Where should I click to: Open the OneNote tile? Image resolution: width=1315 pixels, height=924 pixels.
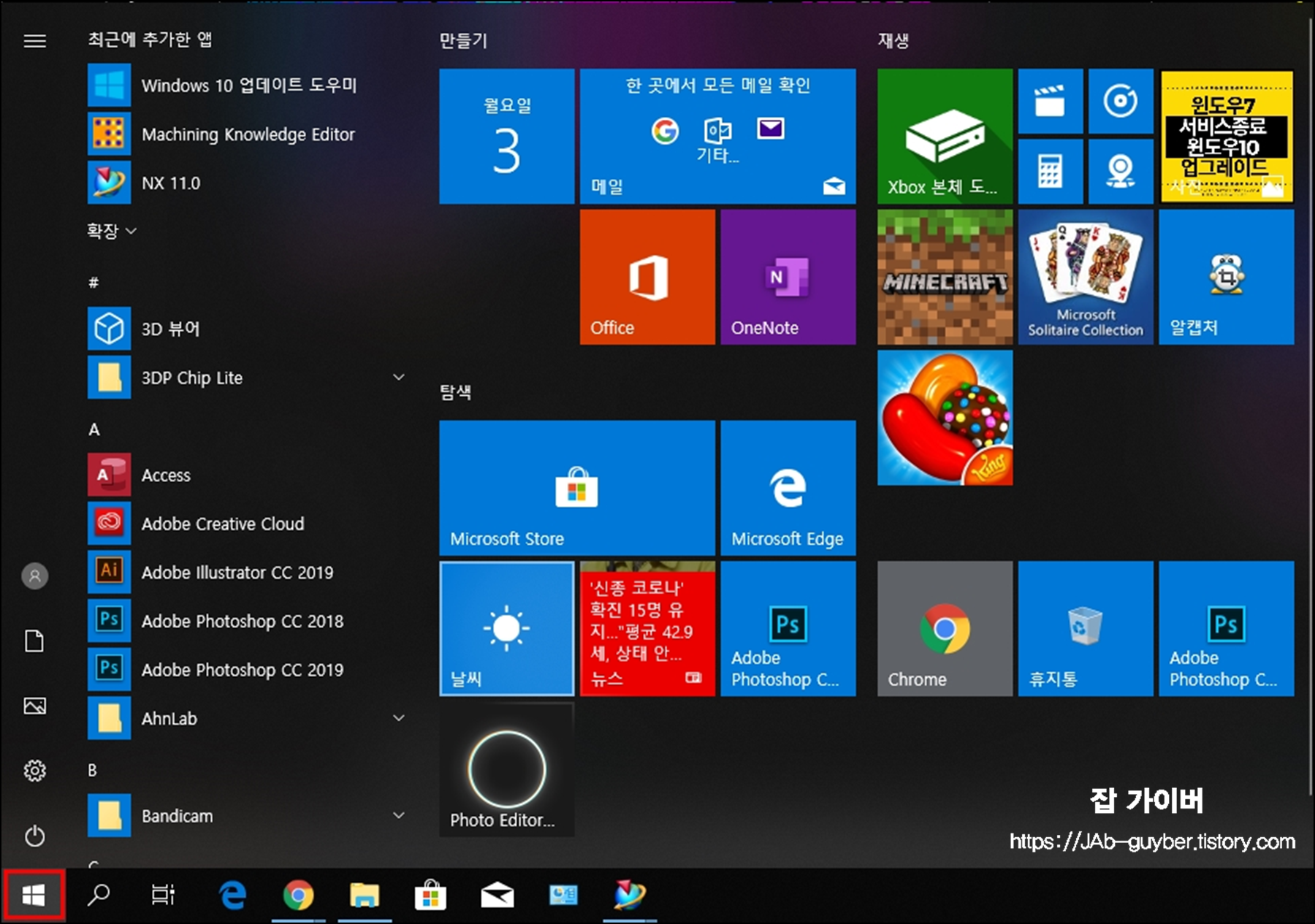coord(788,277)
